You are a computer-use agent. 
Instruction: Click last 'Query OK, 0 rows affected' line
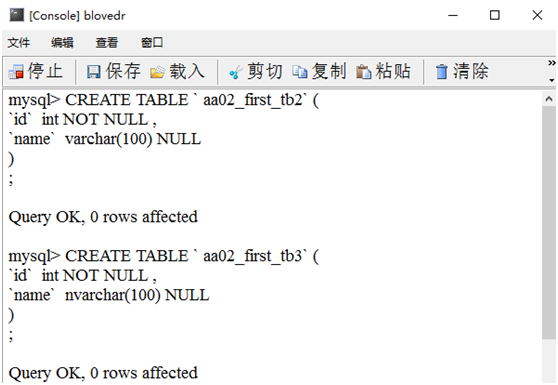click(103, 374)
